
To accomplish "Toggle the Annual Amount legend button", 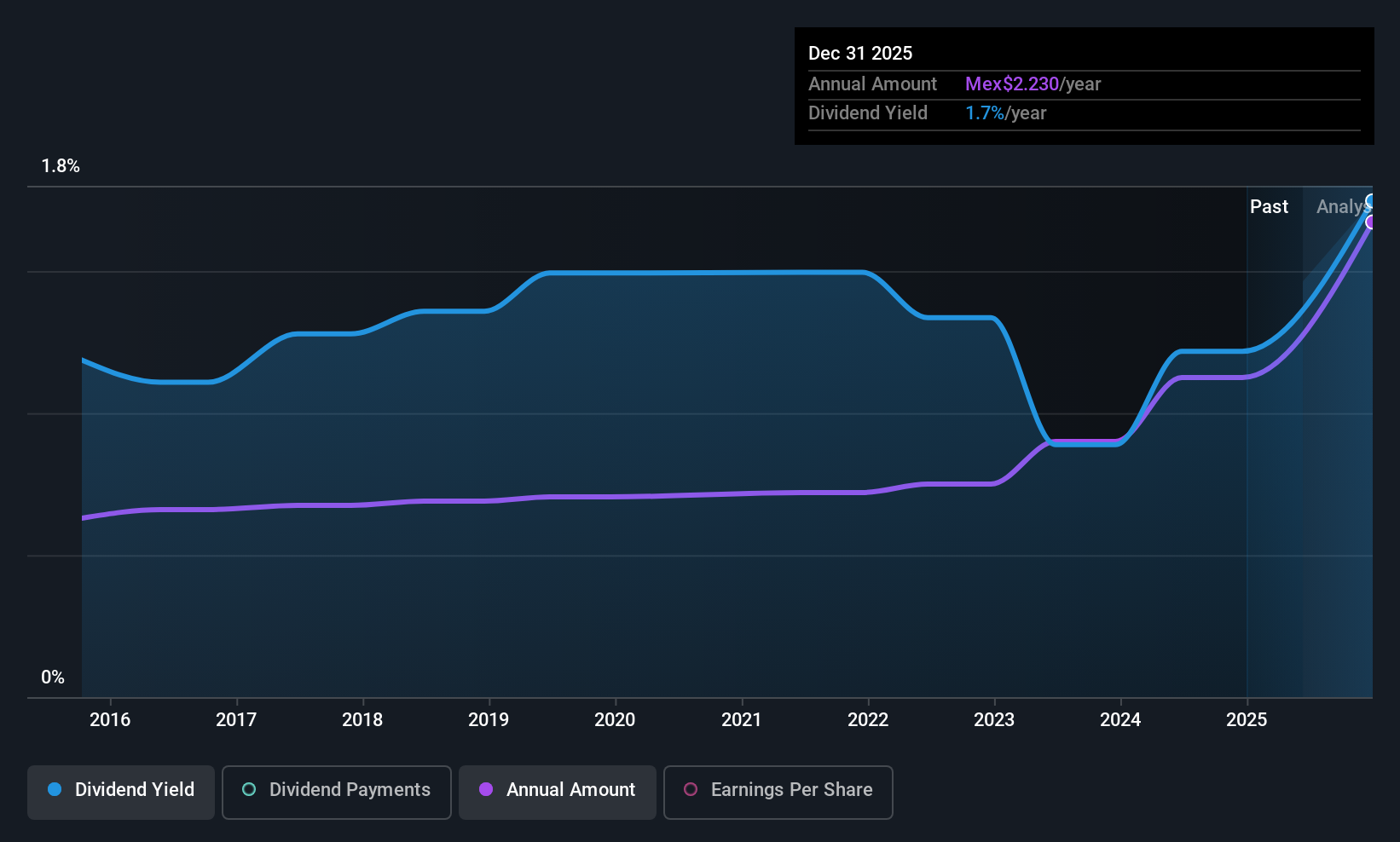I will [x=558, y=792].
